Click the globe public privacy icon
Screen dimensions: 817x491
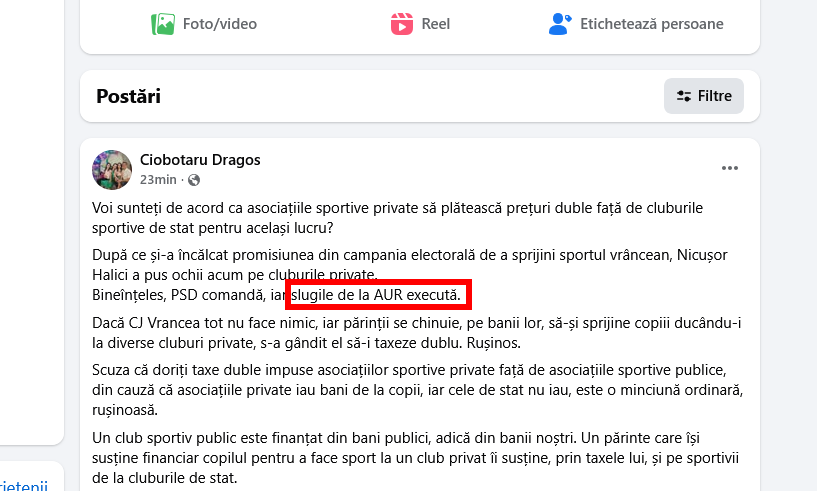pos(194,180)
